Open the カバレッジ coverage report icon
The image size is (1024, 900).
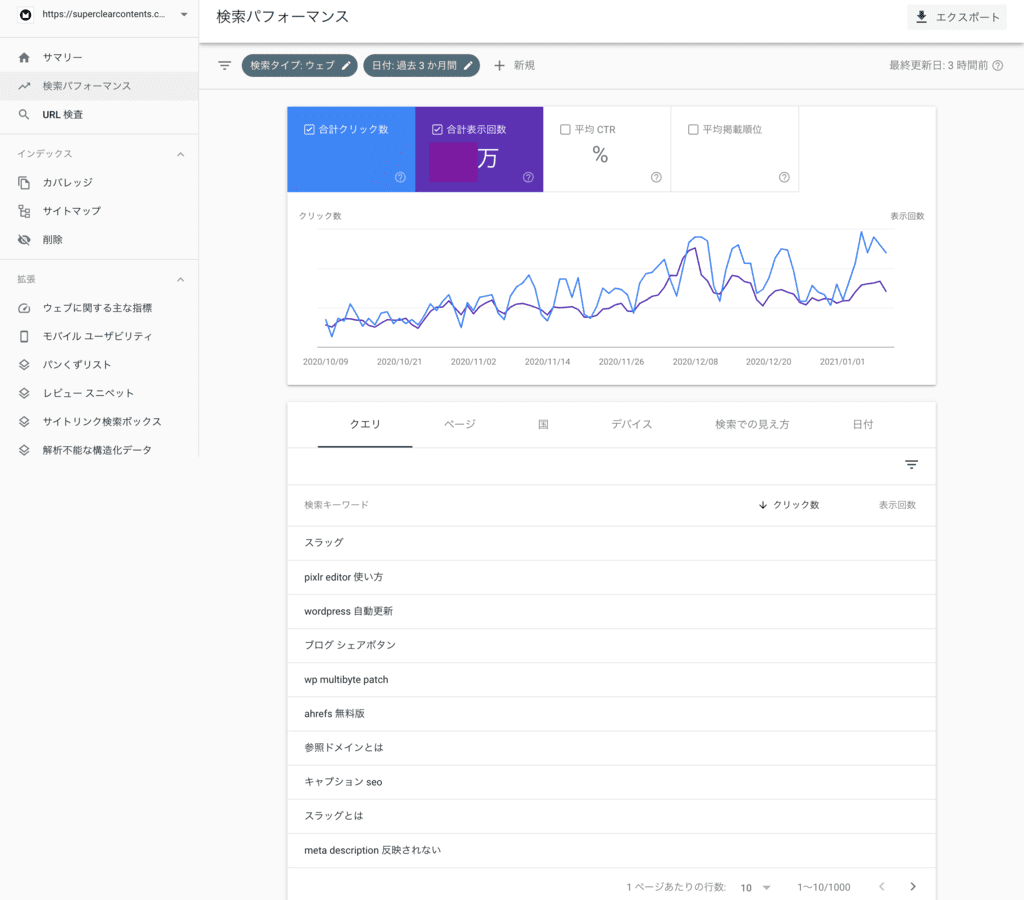[x=25, y=183]
